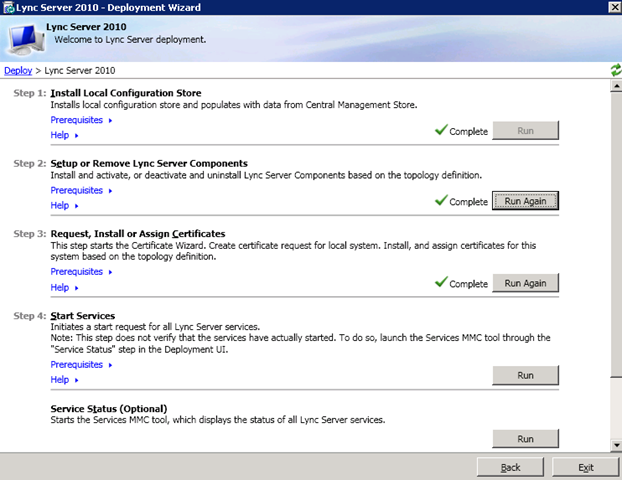Image resolution: width=622 pixels, height=480 pixels.
Task: Expand Help under Setup or Remove Components
Action: tap(61, 205)
